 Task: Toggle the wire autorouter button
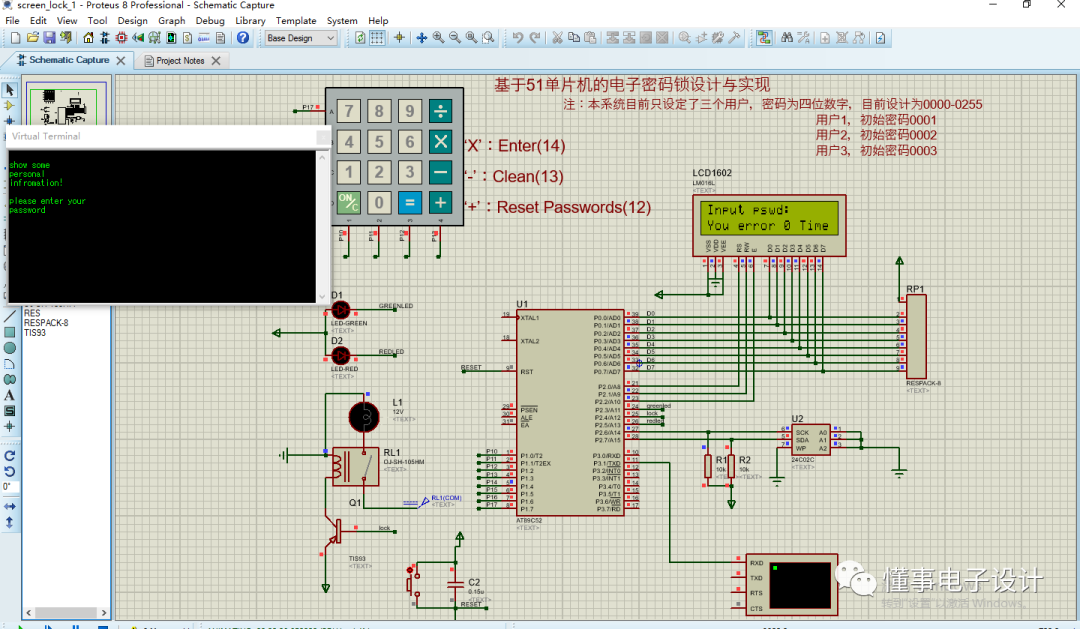[764, 38]
